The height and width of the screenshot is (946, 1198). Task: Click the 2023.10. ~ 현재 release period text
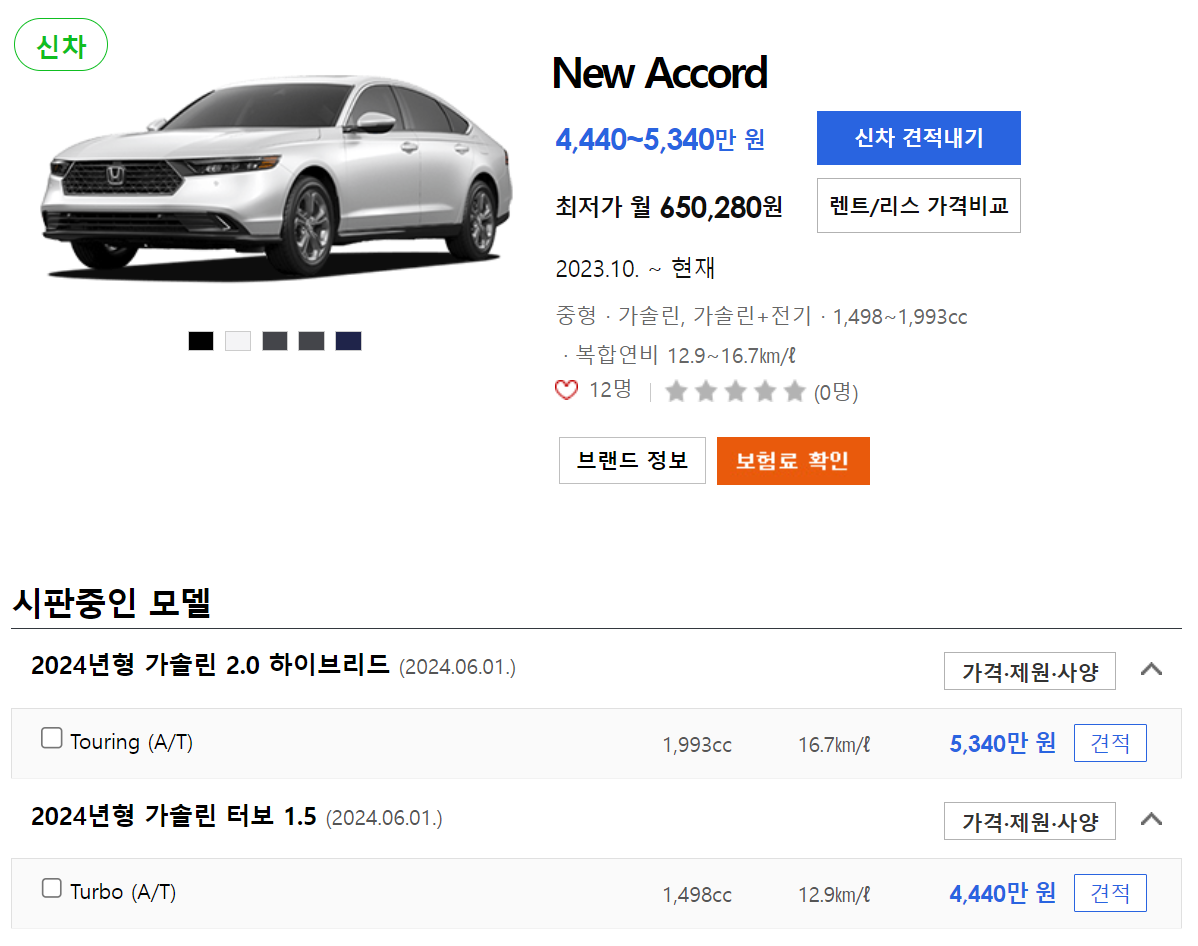tap(635, 268)
